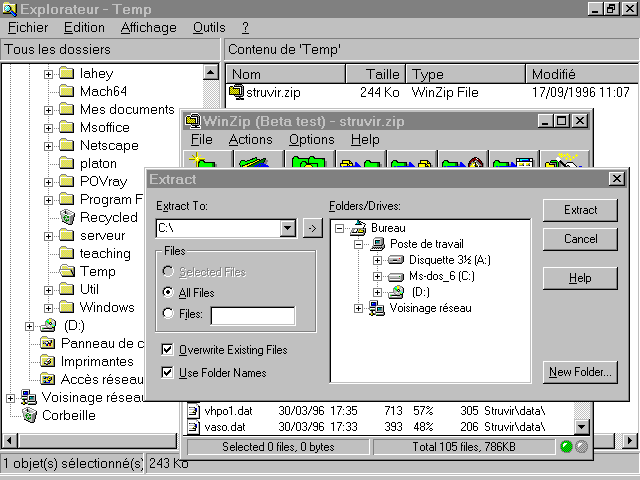This screenshot has height=480, width=640.
Task: Click the green status light in WinZip
Action: 566,447
